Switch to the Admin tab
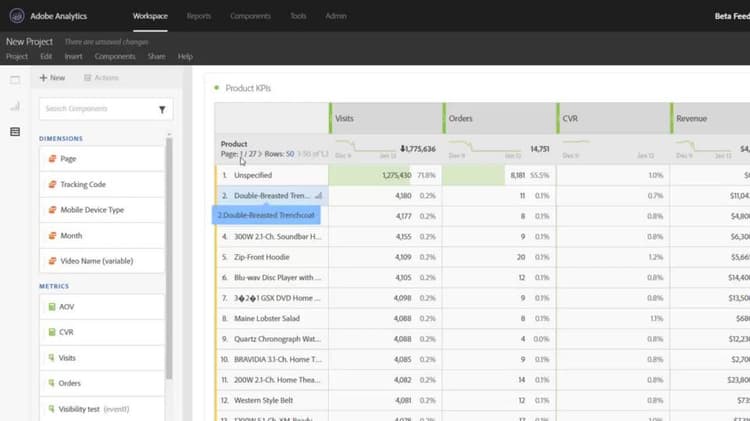The height and width of the screenshot is (421, 750). click(336, 16)
